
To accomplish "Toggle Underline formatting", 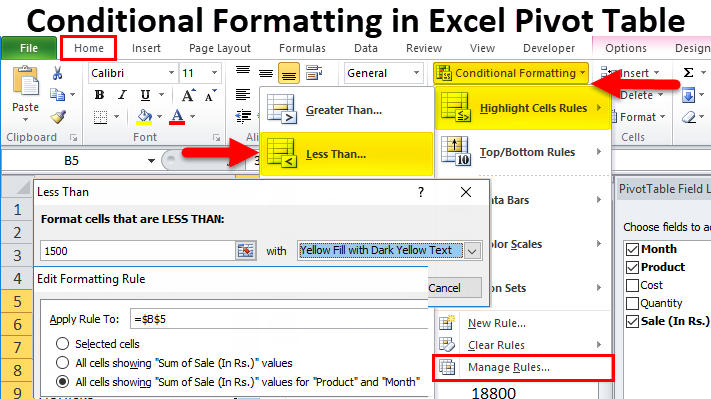I will click(145, 95).
